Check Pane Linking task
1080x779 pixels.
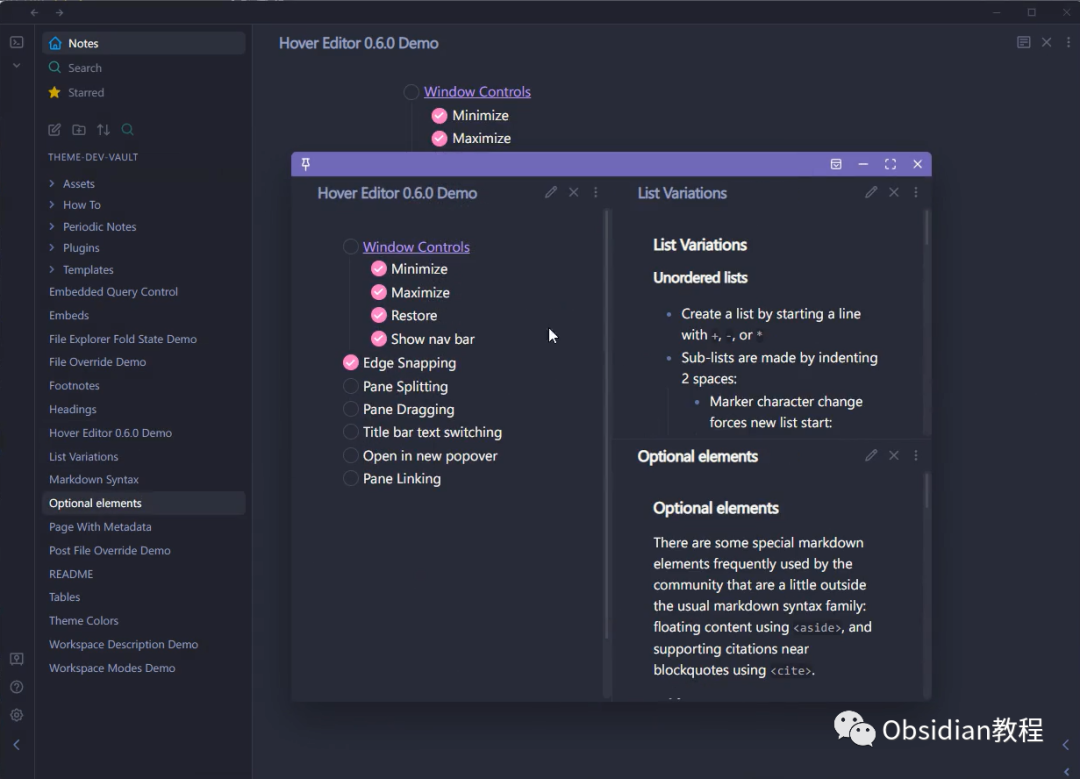click(351, 478)
